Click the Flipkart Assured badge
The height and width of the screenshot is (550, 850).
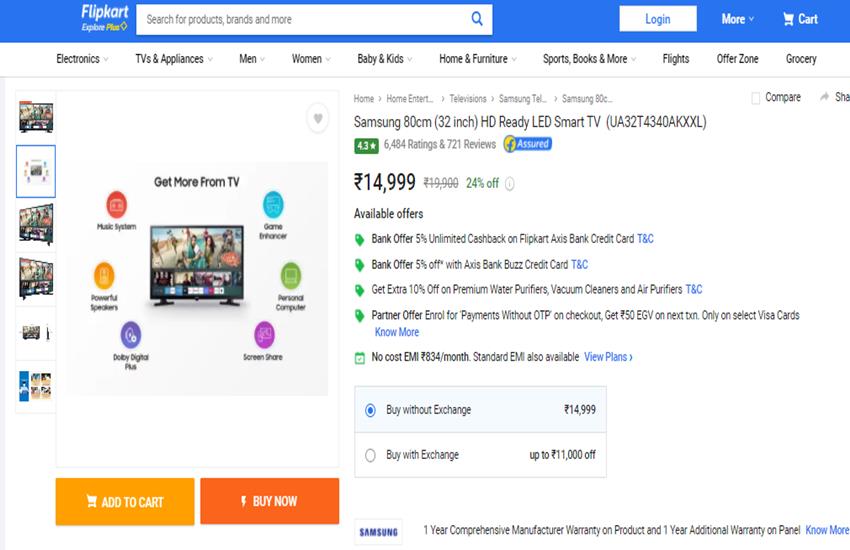point(527,144)
